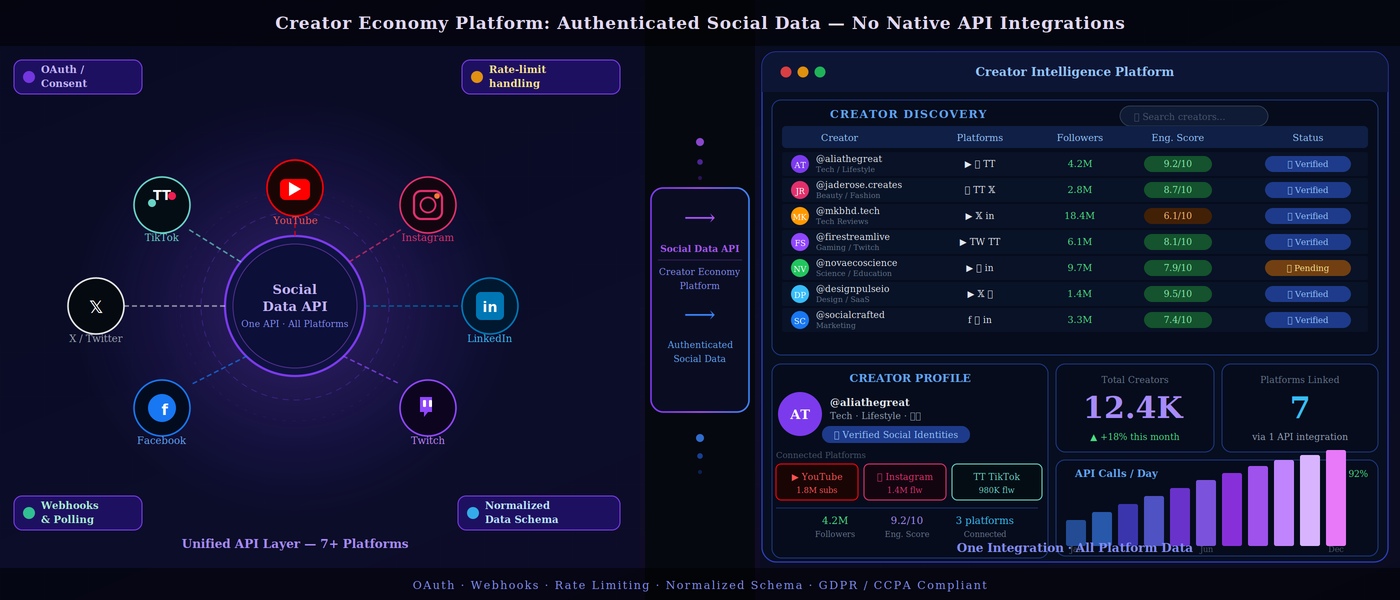
Task: Click the green window dot
Action: (x=820, y=72)
